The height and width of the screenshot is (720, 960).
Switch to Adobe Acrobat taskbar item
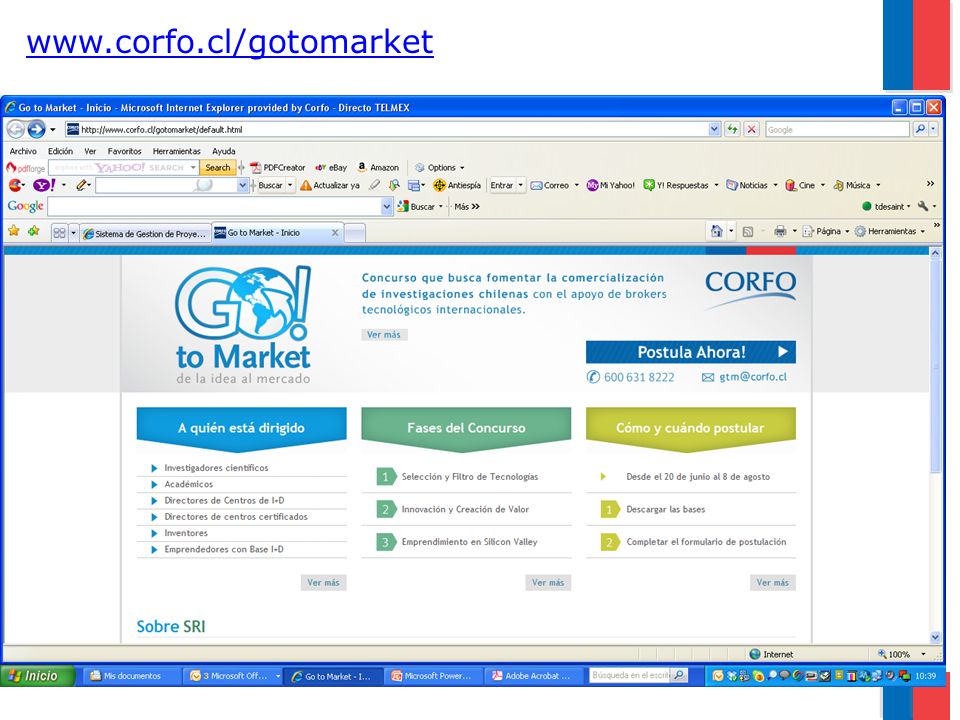pos(535,676)
